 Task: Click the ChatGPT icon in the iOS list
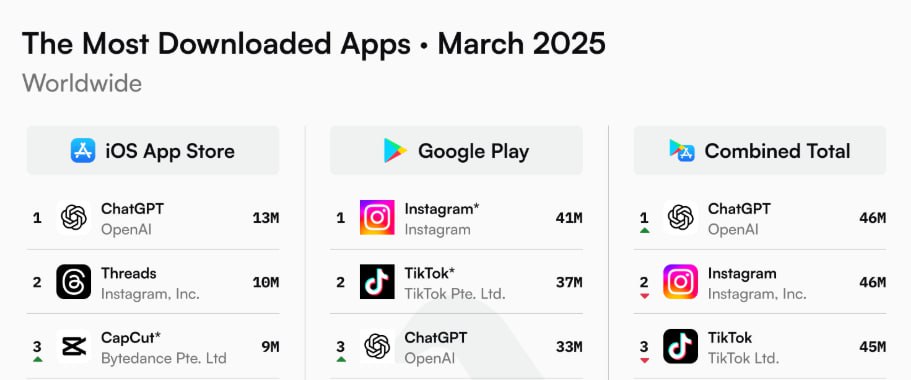[x=74, y=218]
